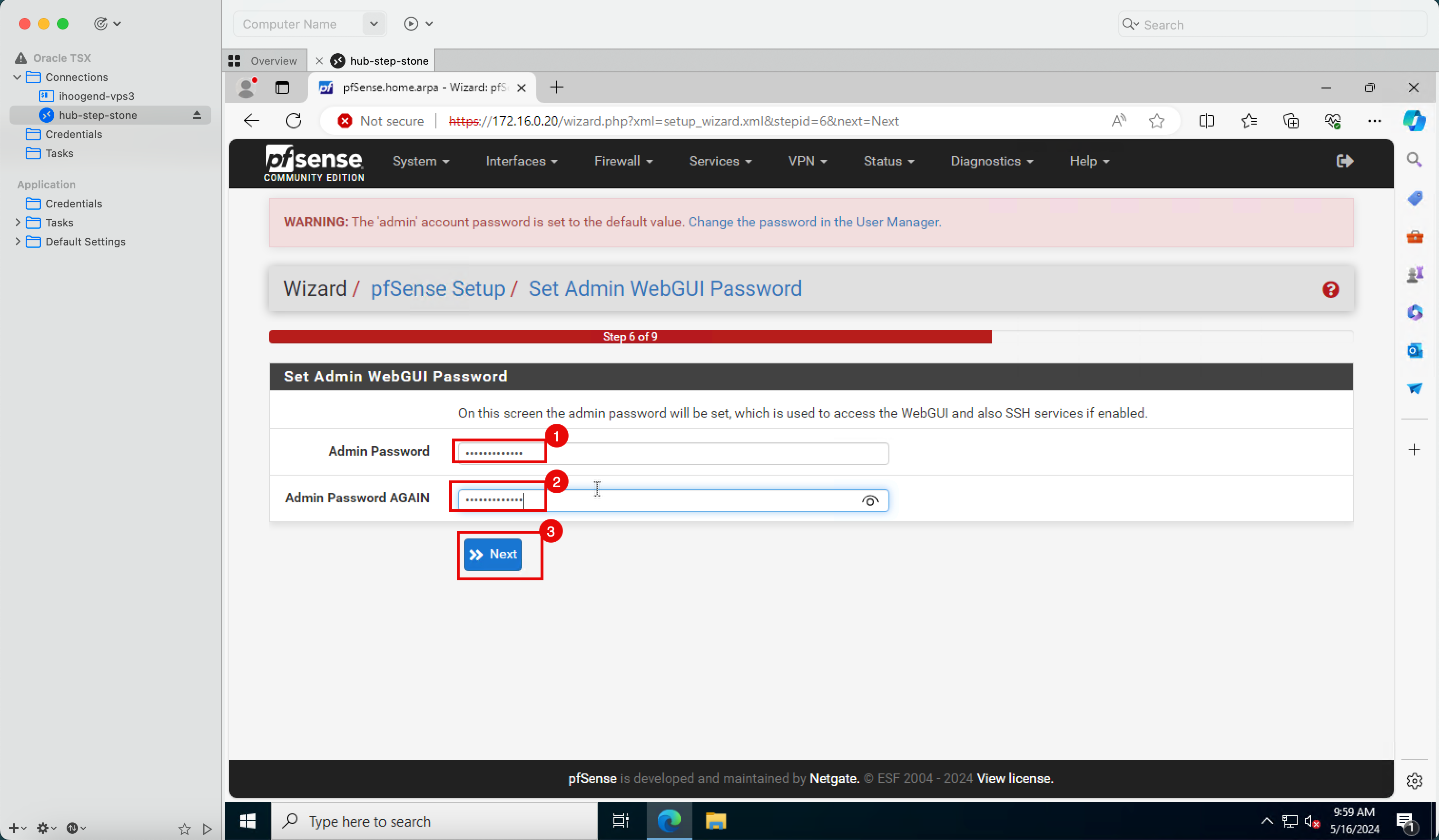
Task: Expand the Application section in sidebar
Action: click(x=46, y=184)
